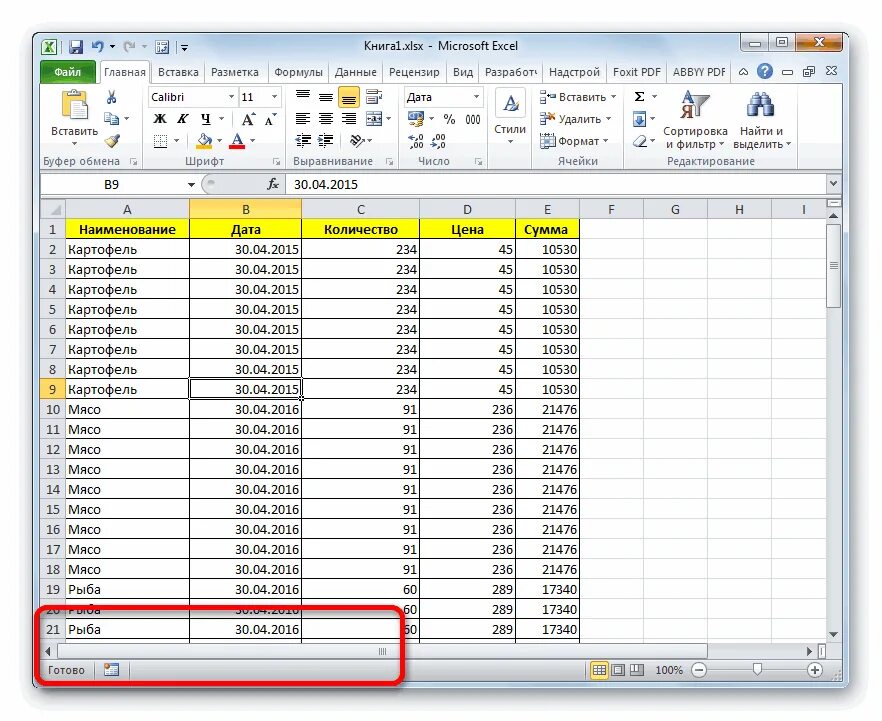The width and height of the screenshot is (882, 721).
Task: Click the Cut scissors icon
Action: [x=111, y=97]
